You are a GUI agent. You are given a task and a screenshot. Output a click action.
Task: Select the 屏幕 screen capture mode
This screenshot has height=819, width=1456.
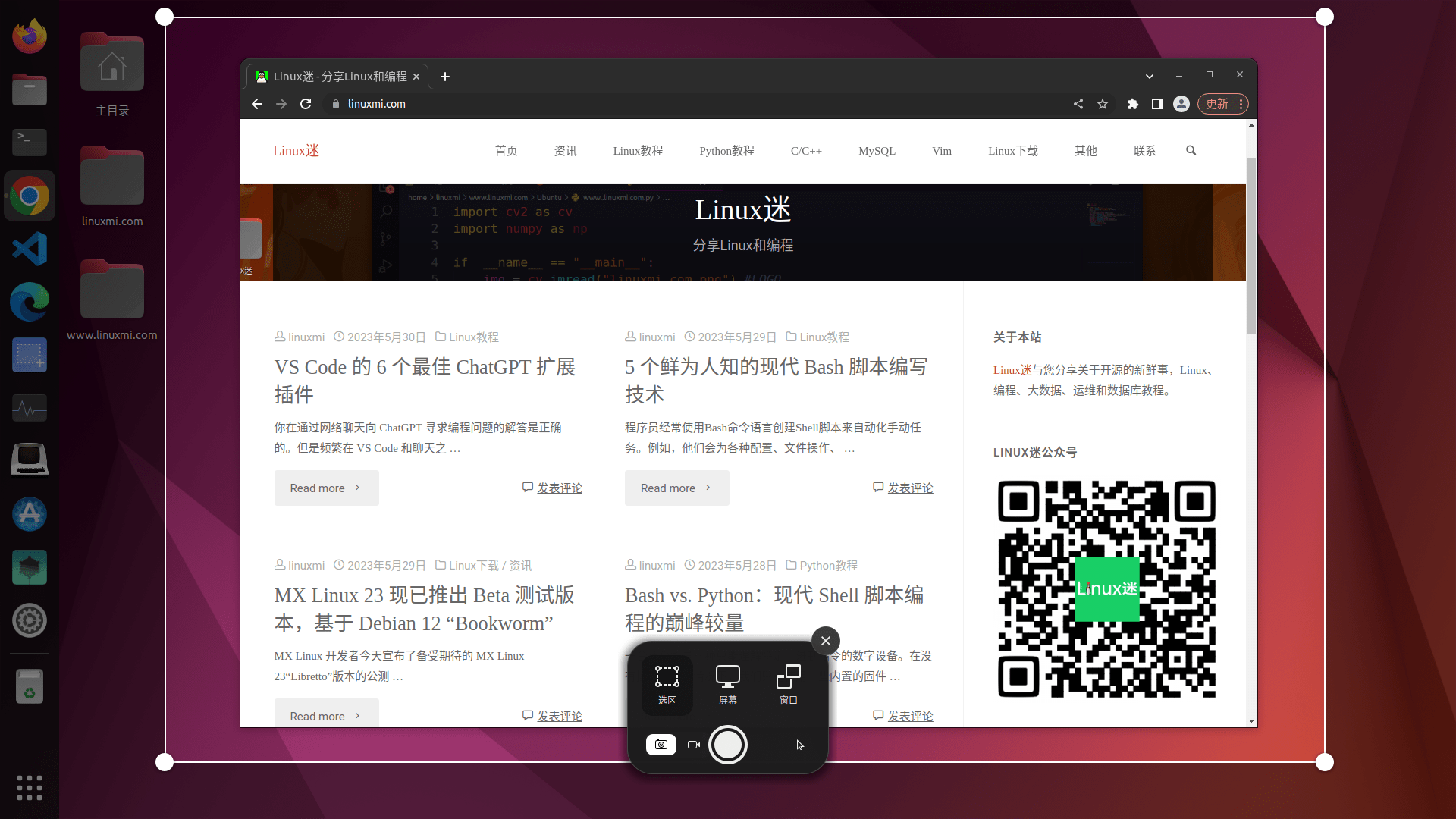tap(727, 684)
